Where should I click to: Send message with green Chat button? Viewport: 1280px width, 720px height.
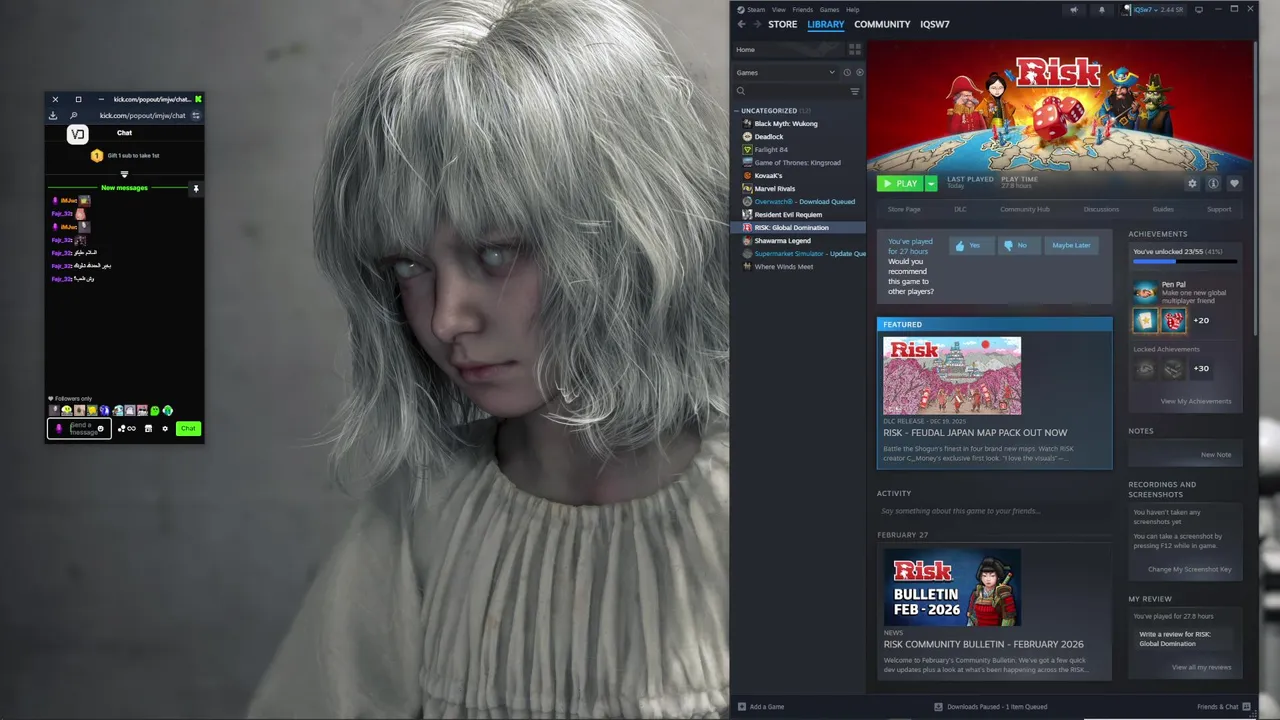point(188,429)
